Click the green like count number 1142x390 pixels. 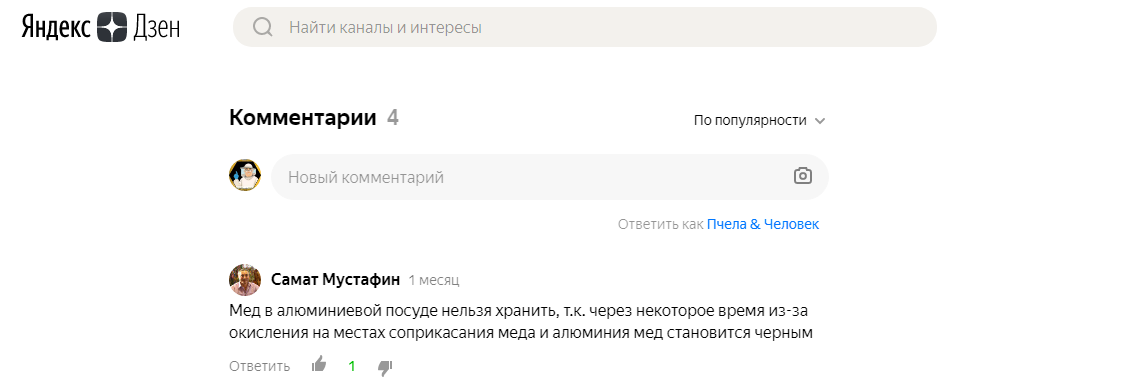352,366
